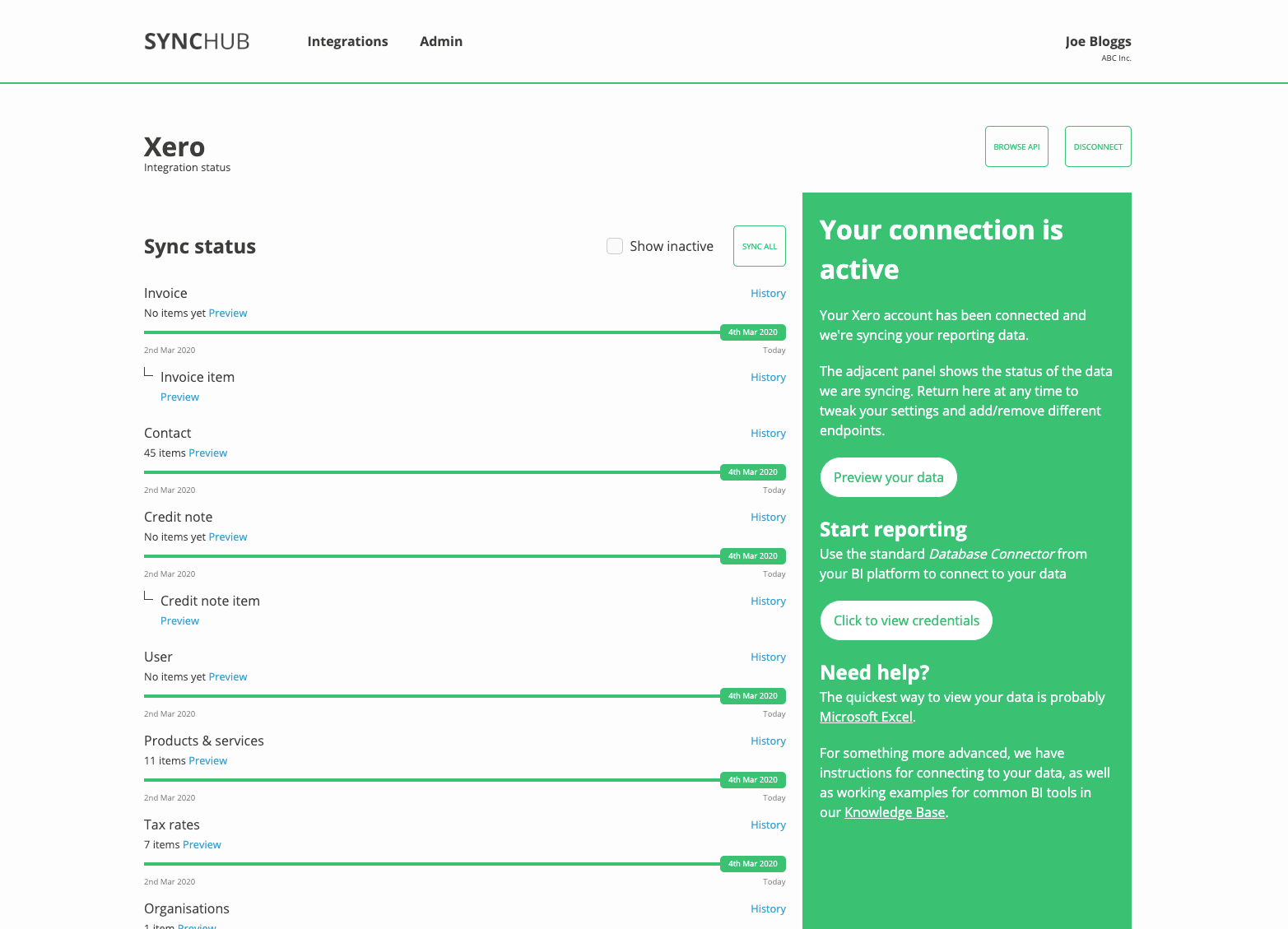Preview the 11 Products & services items
This screenshot has height=929, width=1288.
(x=208, y=760)
